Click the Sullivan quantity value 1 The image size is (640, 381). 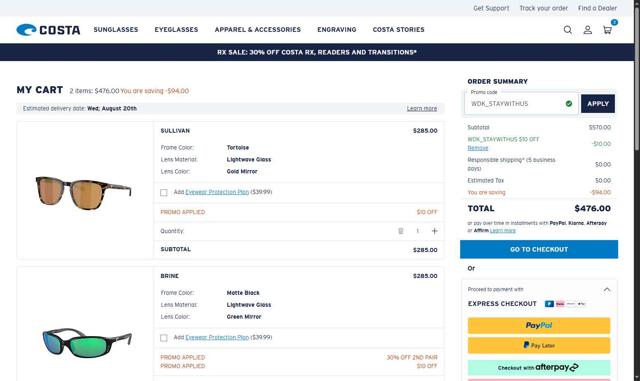(418, 231)
